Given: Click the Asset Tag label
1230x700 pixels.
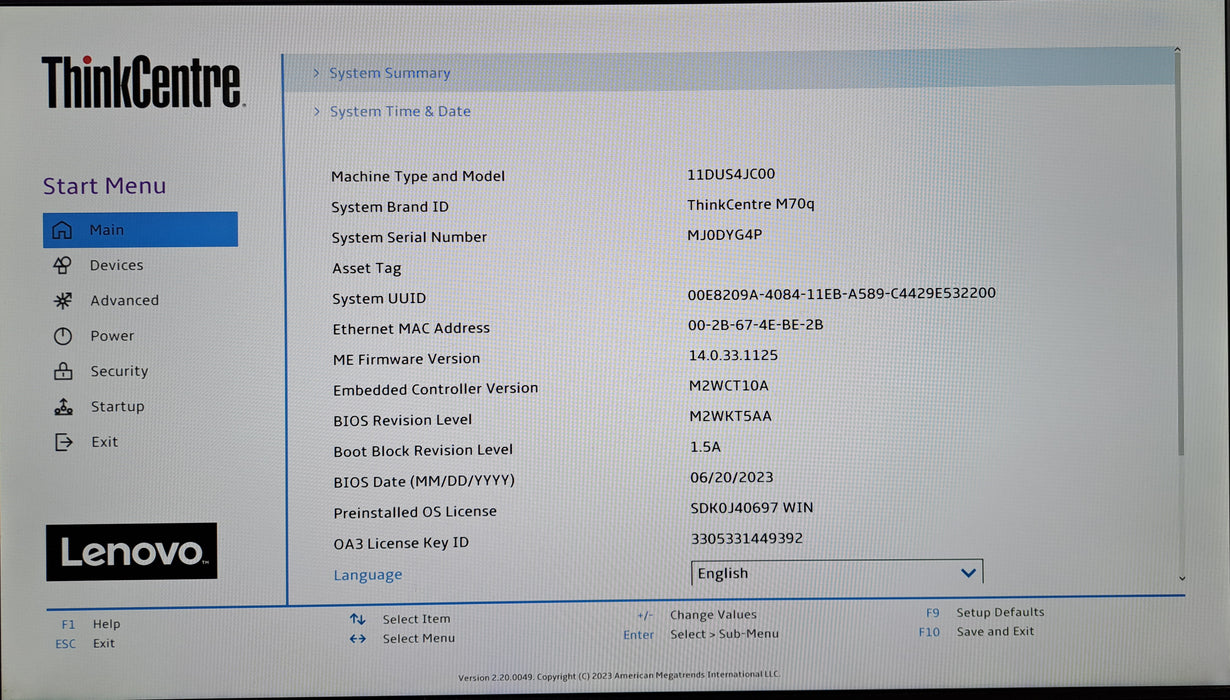Looking at the screenshot, I should [x=366, y=268].
